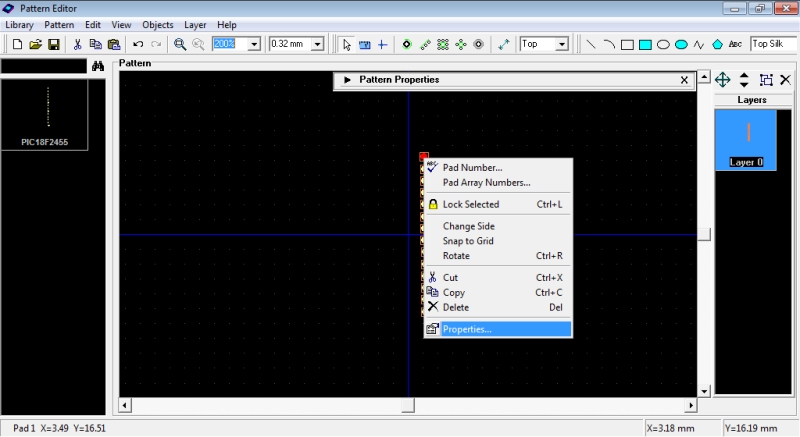This screenshot has width=800, height=437.
Task: Choose Copy in the context menu
Action: [x=498, y=292]
